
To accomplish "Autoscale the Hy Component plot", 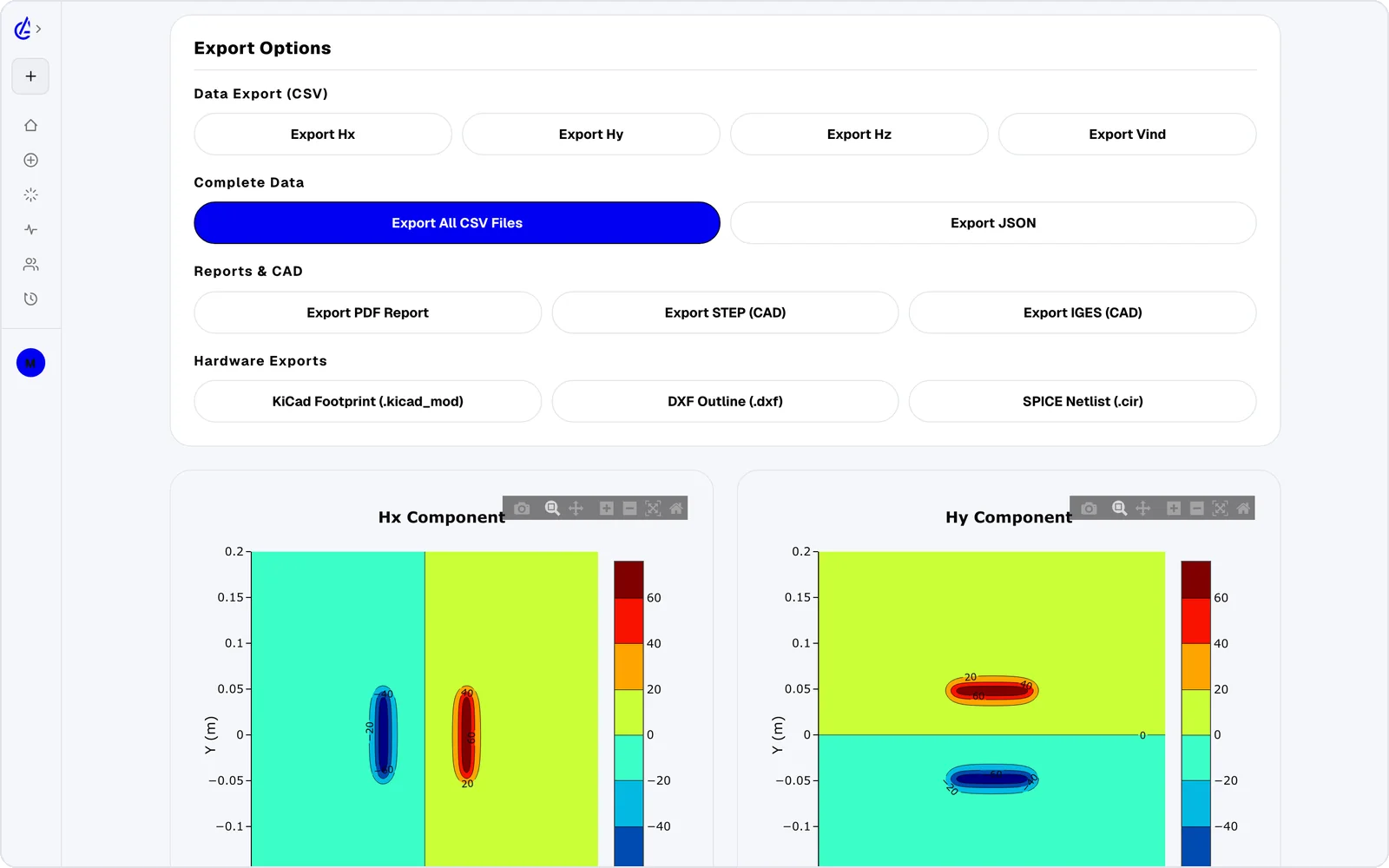I will [x=1220, y=508].
